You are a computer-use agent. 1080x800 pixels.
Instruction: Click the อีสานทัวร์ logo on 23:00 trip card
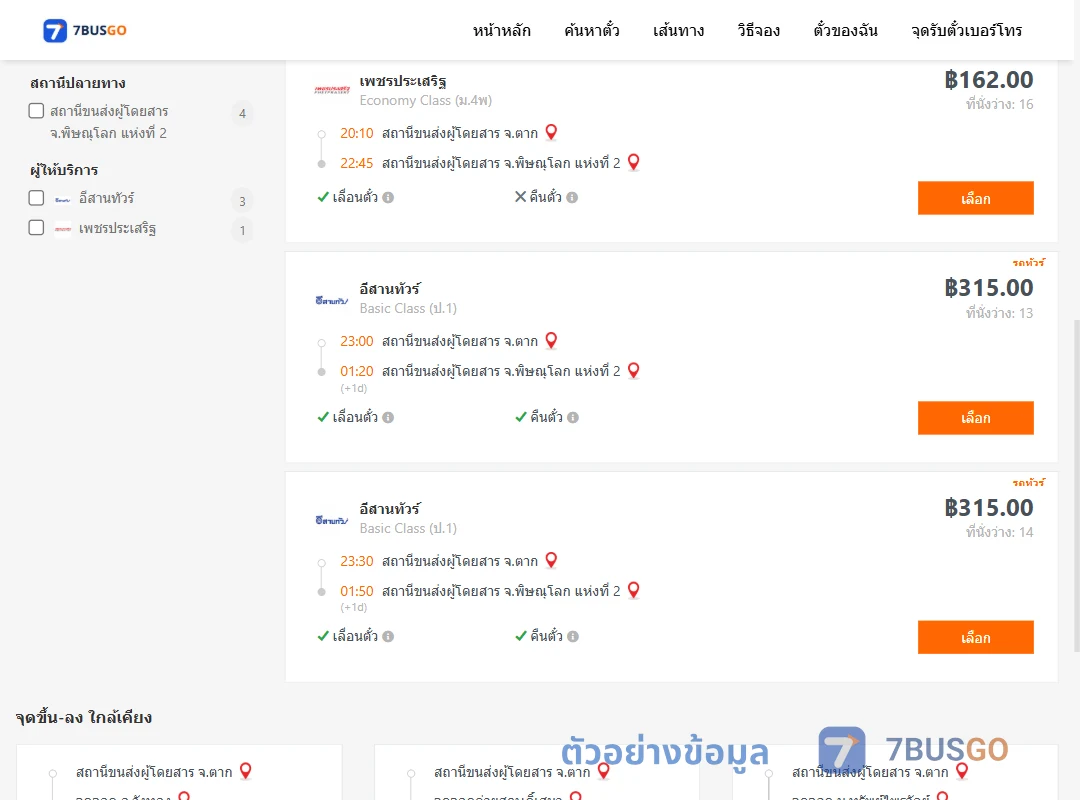[x=332, y=300]
